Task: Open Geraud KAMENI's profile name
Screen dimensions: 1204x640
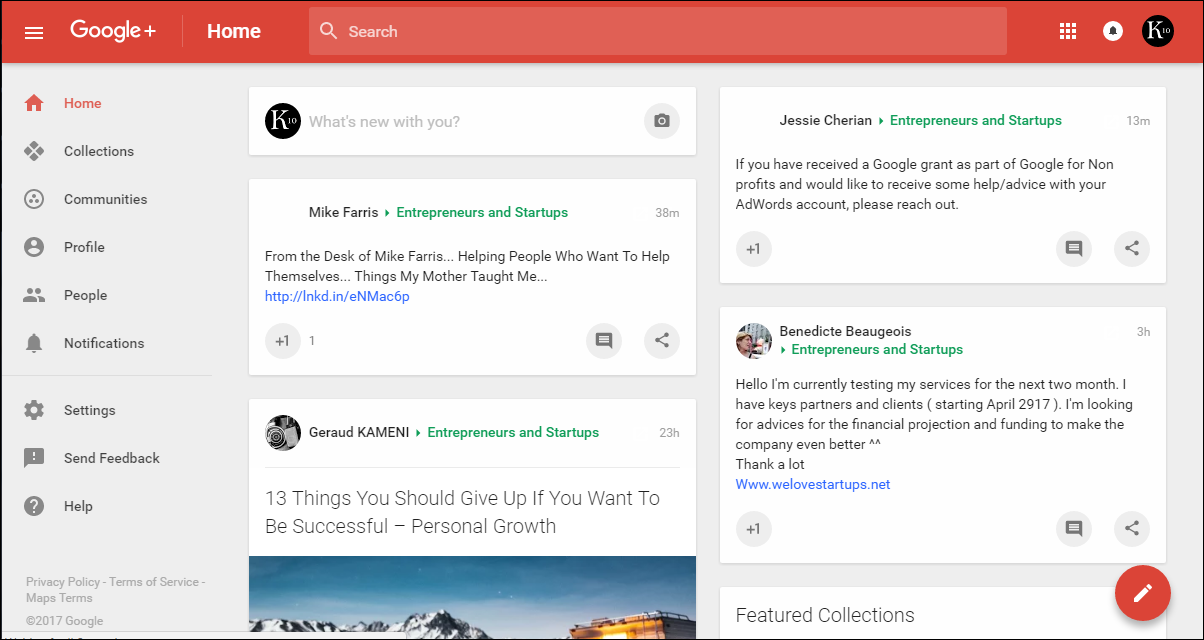Action: tap(360, 432)
